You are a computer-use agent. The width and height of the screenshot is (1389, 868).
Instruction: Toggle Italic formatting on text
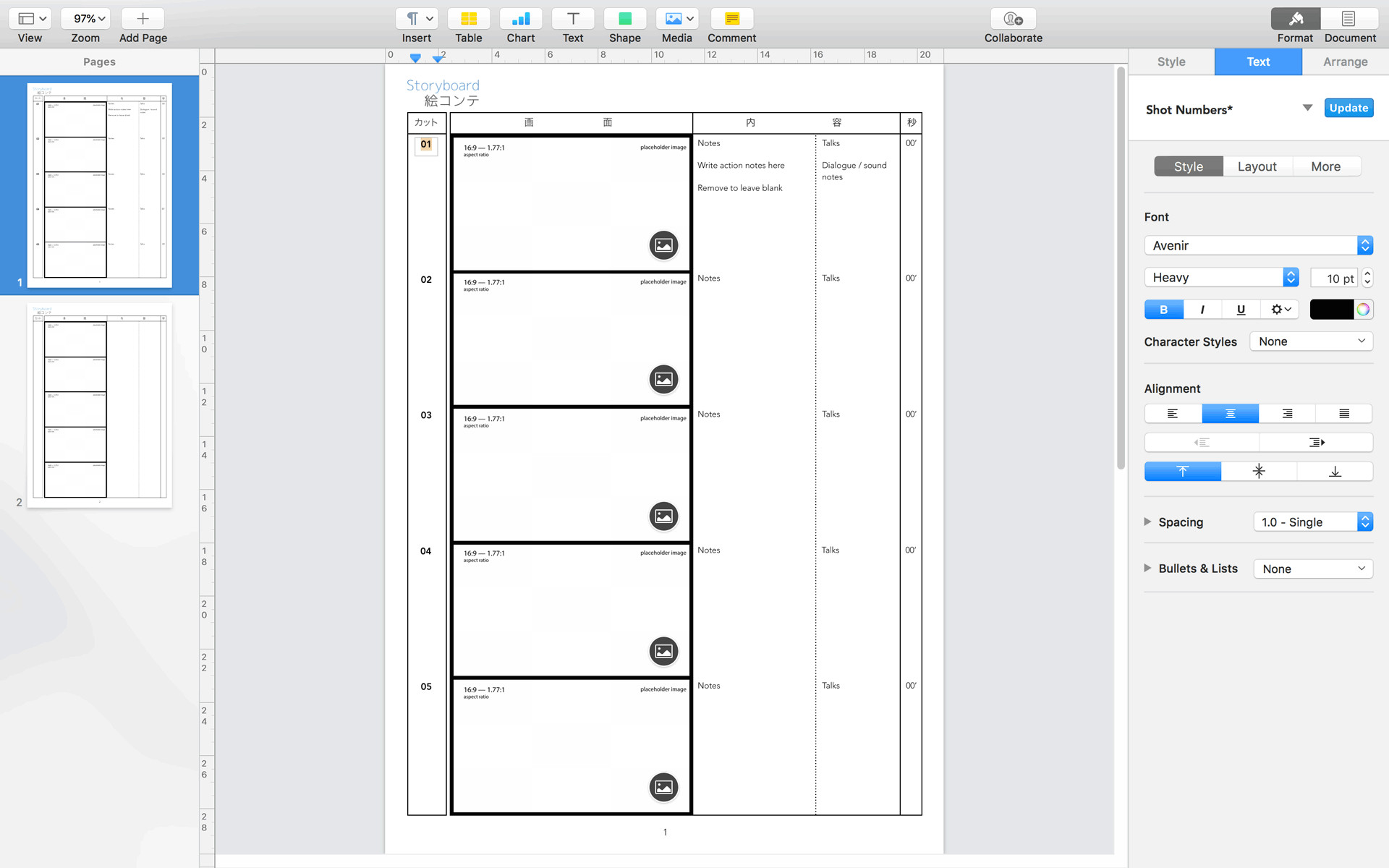click(1202, 309)
